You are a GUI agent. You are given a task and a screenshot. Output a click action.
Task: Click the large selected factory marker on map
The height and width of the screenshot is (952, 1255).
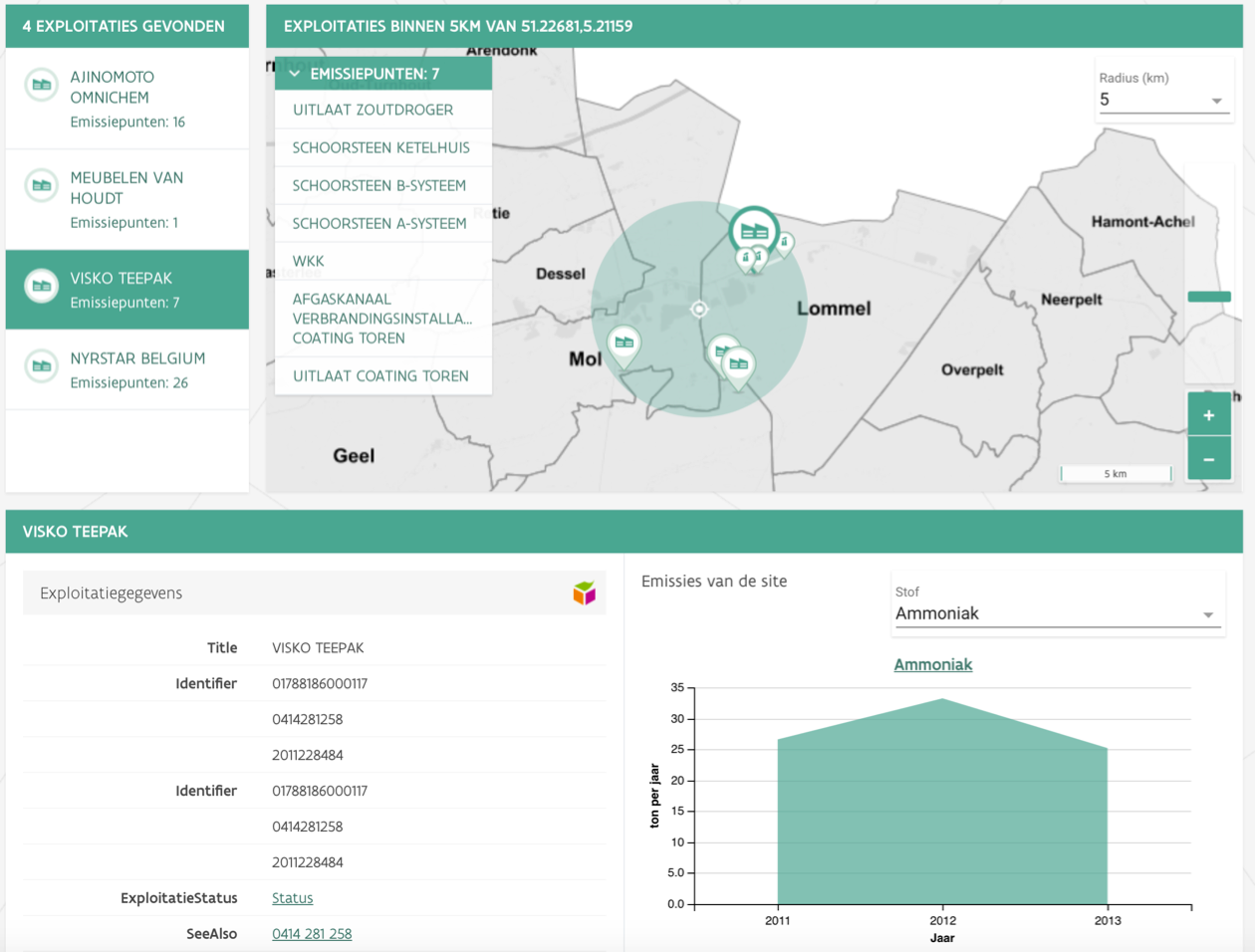(x=754, y=231)
